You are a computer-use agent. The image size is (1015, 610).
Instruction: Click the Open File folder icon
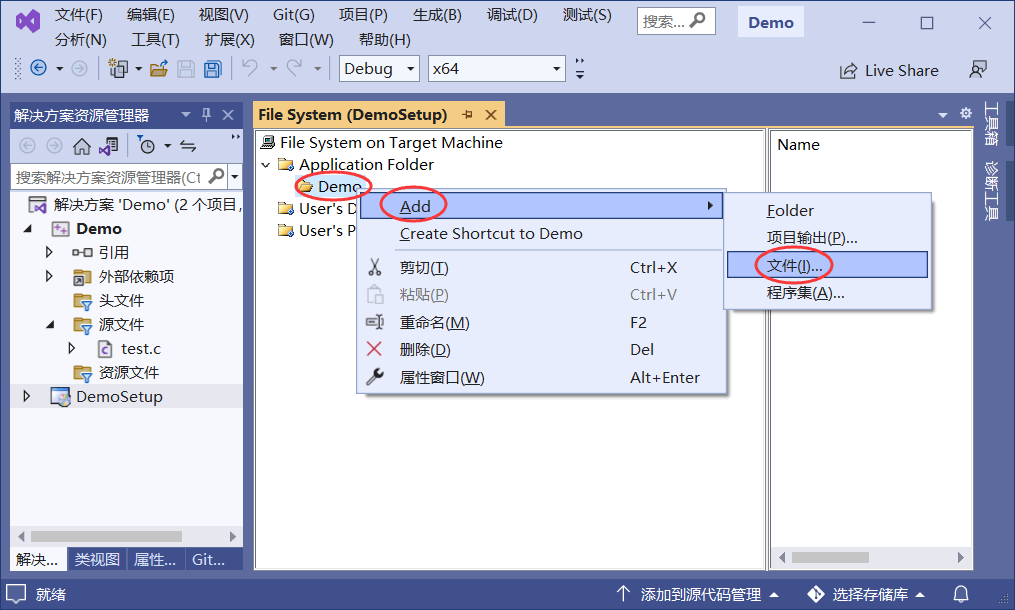158,69
